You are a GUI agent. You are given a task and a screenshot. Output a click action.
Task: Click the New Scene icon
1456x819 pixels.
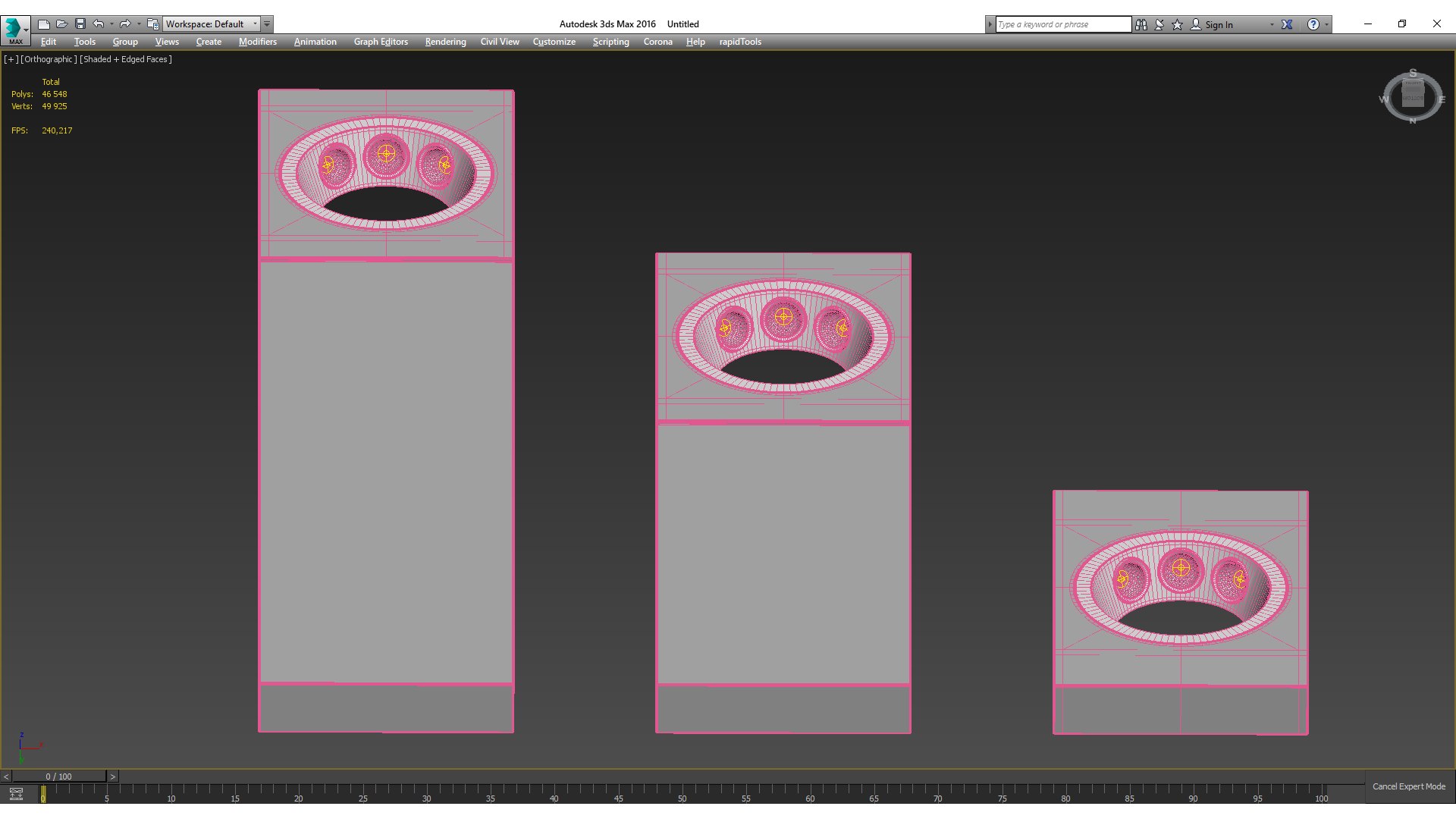click(x=44, y=24)
